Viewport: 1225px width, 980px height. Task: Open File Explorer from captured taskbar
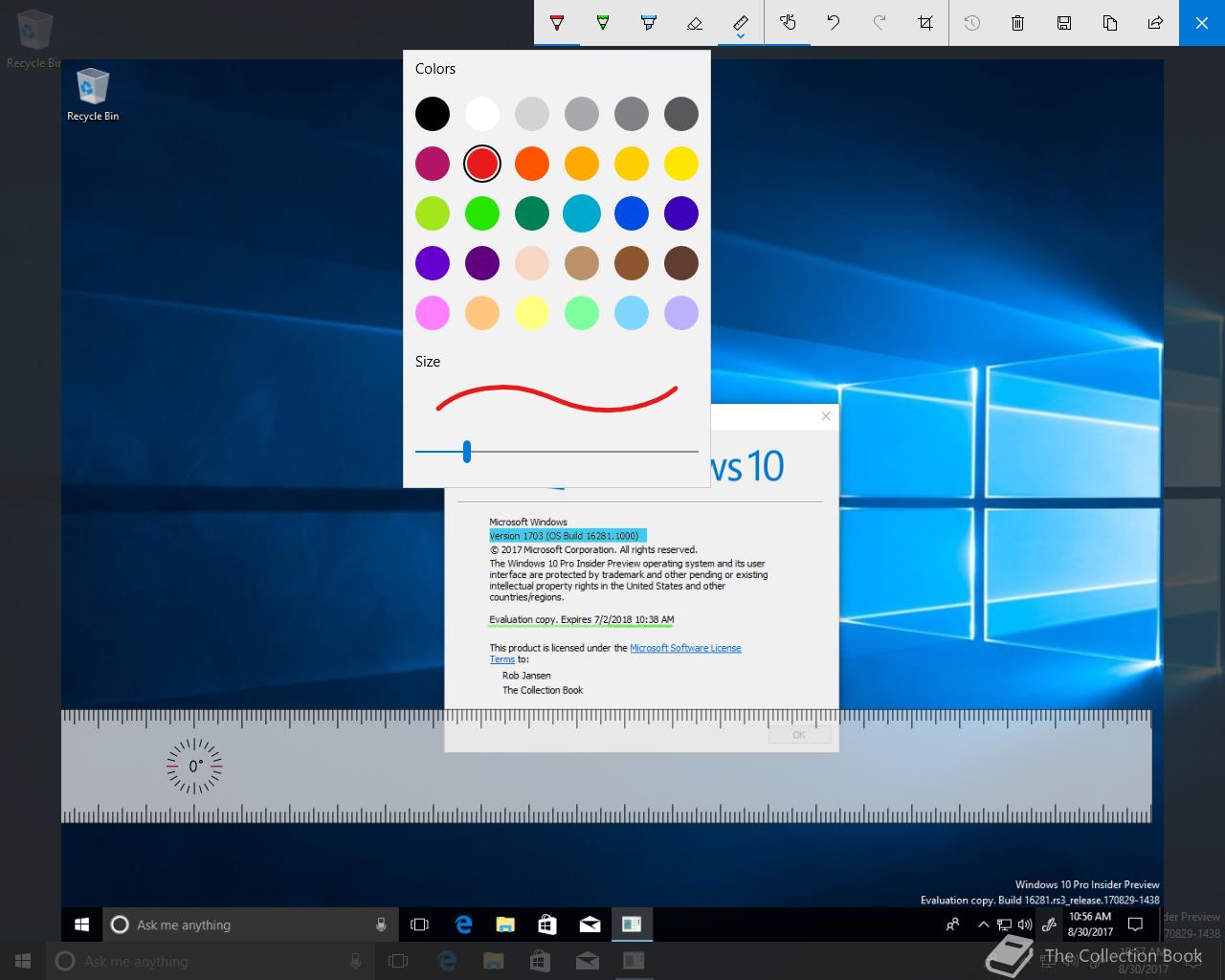505,924
